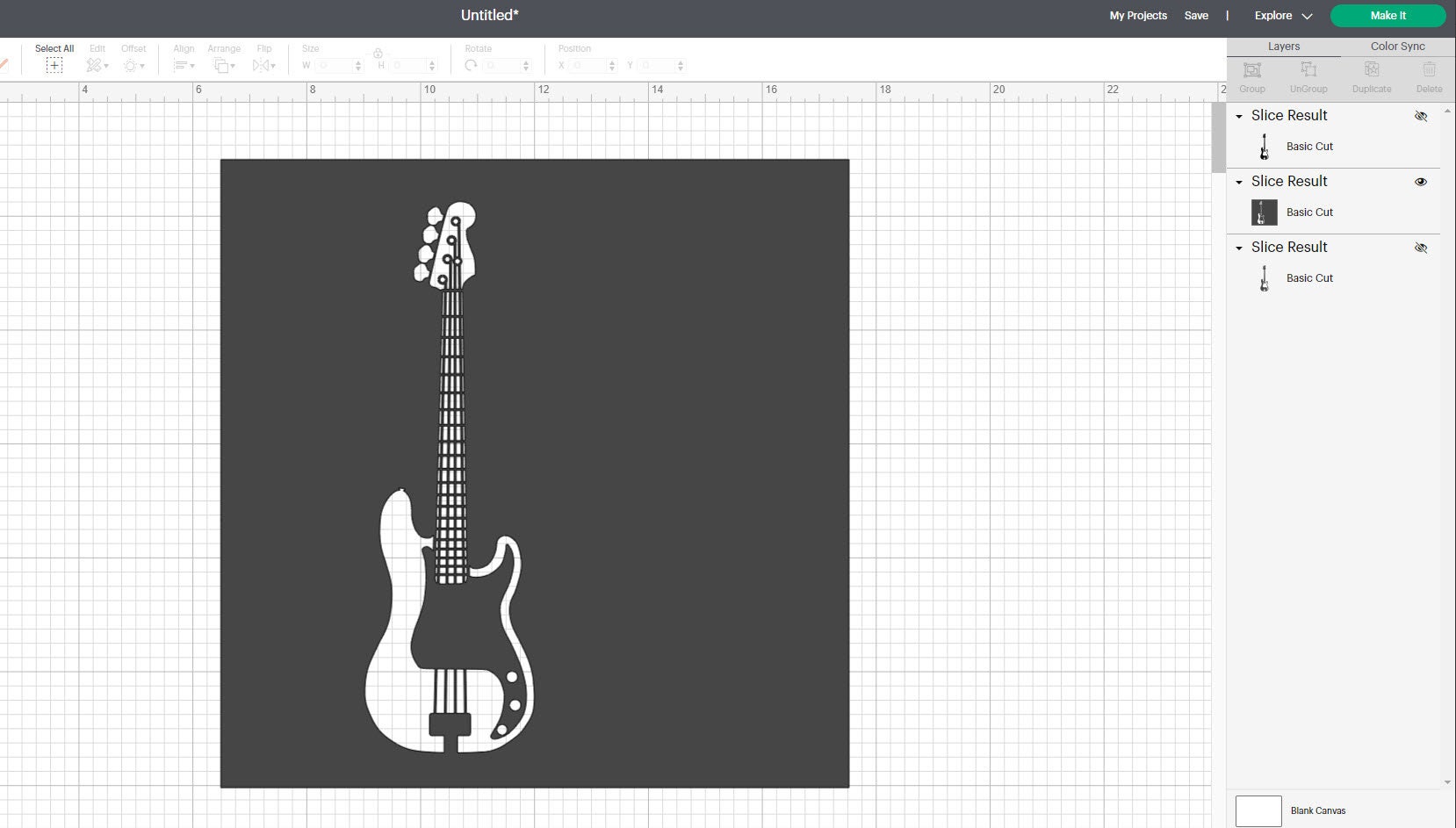Open the Edit scissors tool in the toolbar
1456x828 pixels.
point(95,64)
